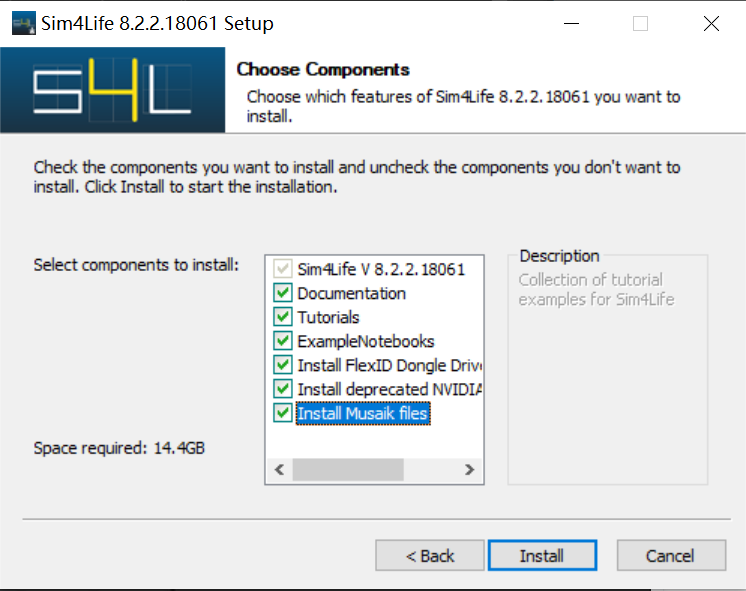Select the Documentation list entry
The height and width of the screenshot is (591, 746).
[x=351, y=293]
